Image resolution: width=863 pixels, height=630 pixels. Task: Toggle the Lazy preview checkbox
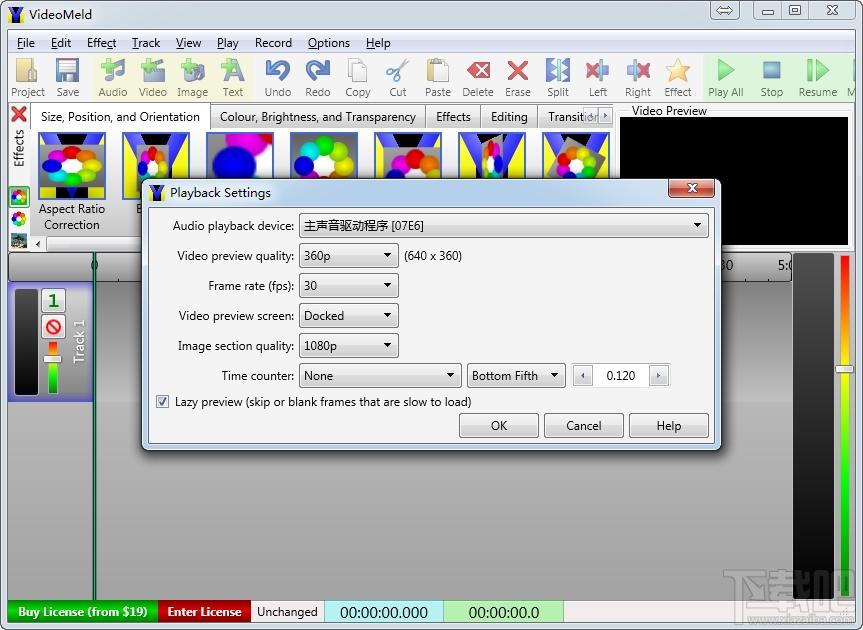coord(162,402)
